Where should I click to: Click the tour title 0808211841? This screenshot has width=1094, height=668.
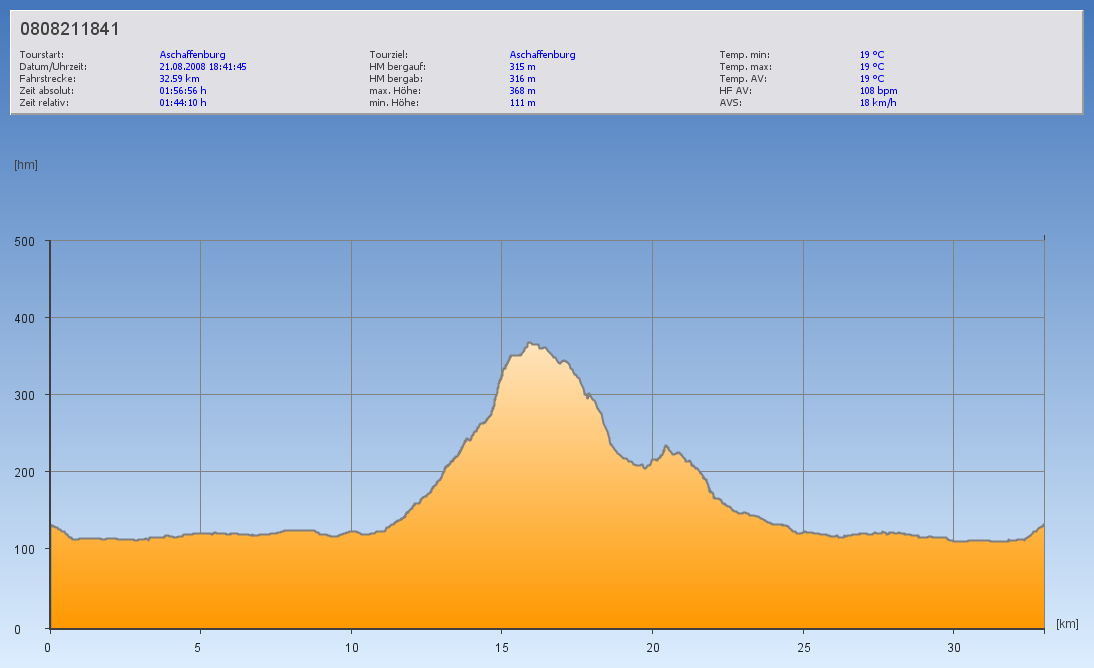(69, 29)
